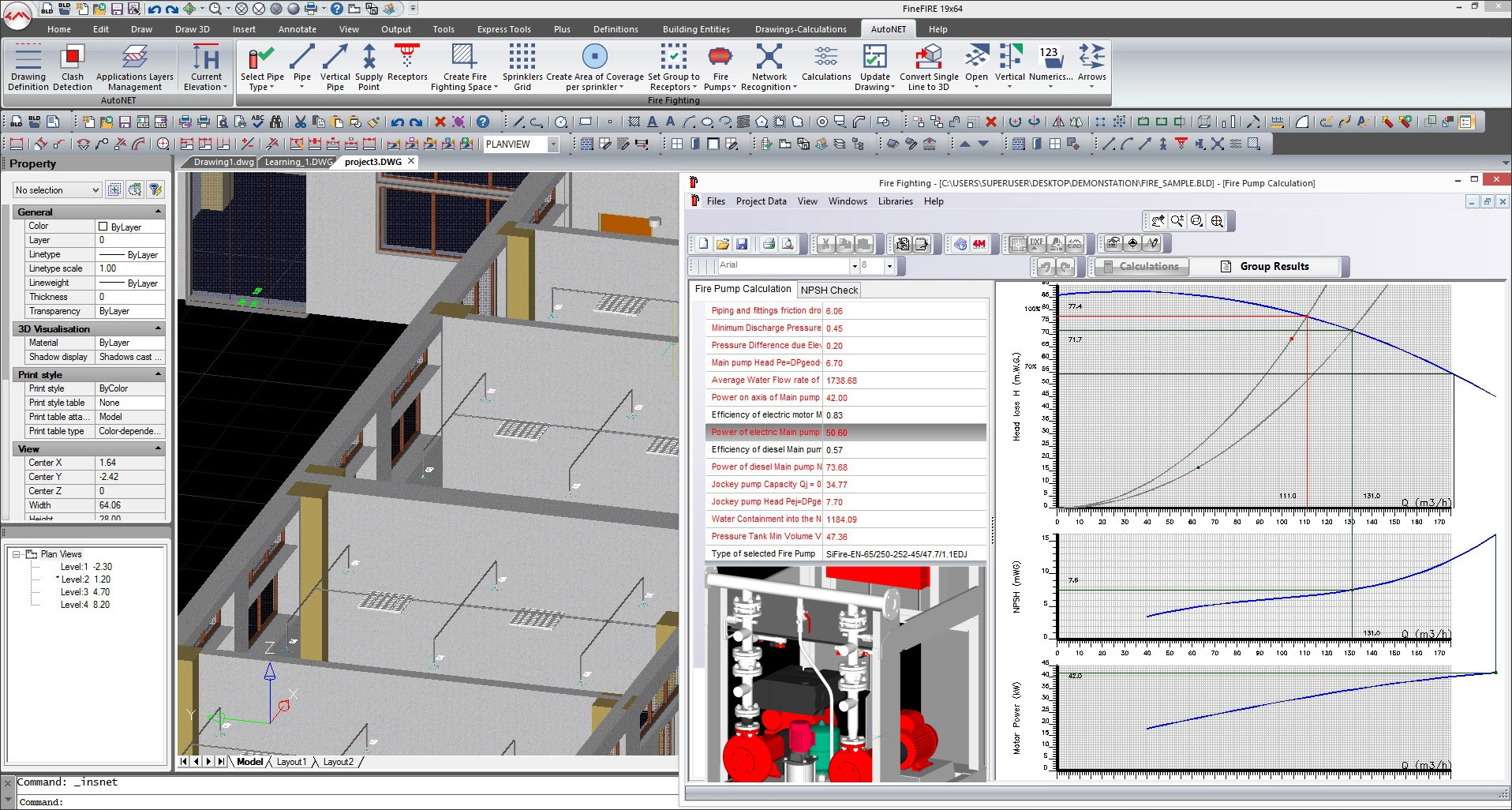
Task: Click the zoom-in magnifier above the chart
Action: (1177, 221)
